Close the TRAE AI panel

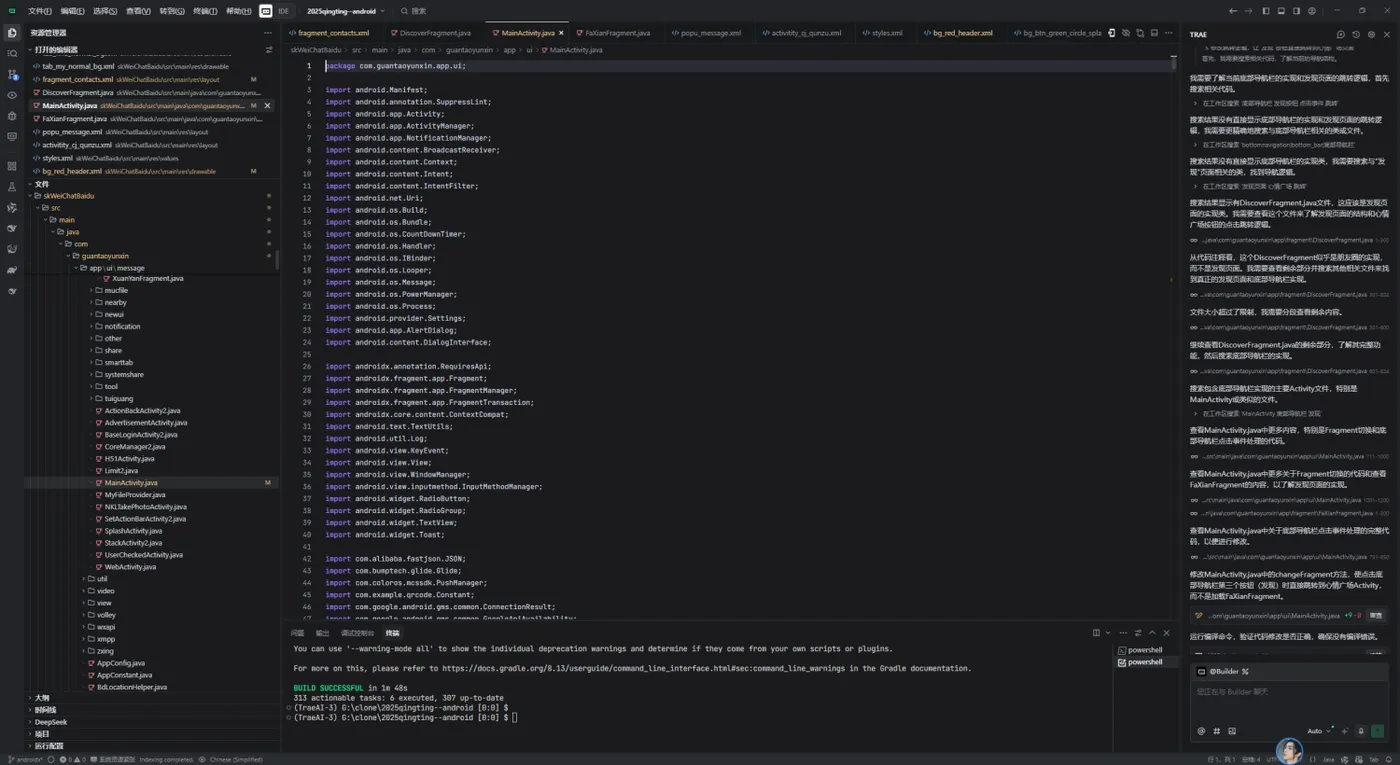[x=1387, y=34]
